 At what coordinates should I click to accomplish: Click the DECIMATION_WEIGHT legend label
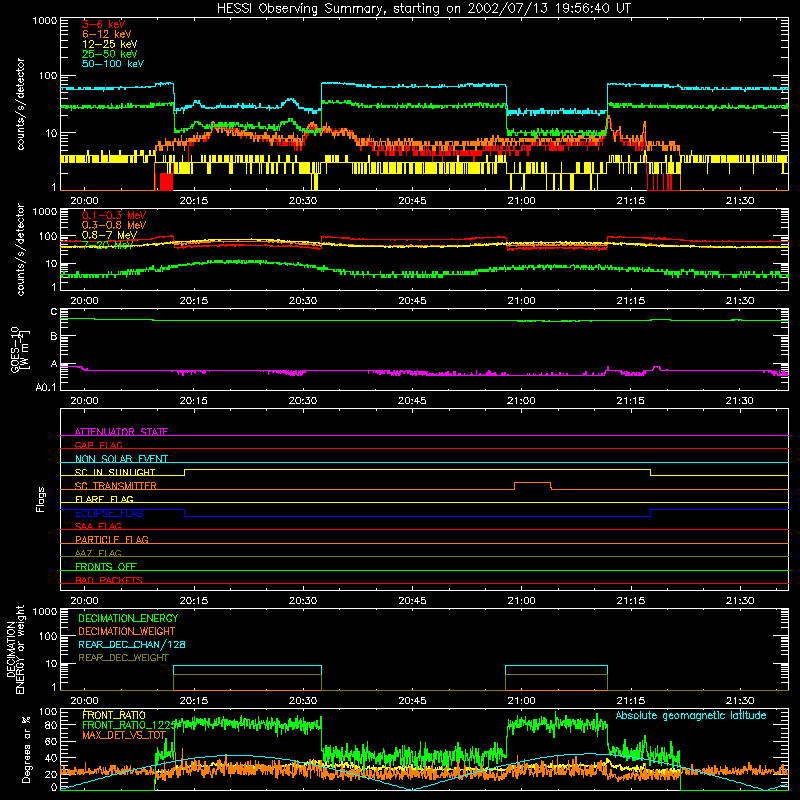pos(127,631)
